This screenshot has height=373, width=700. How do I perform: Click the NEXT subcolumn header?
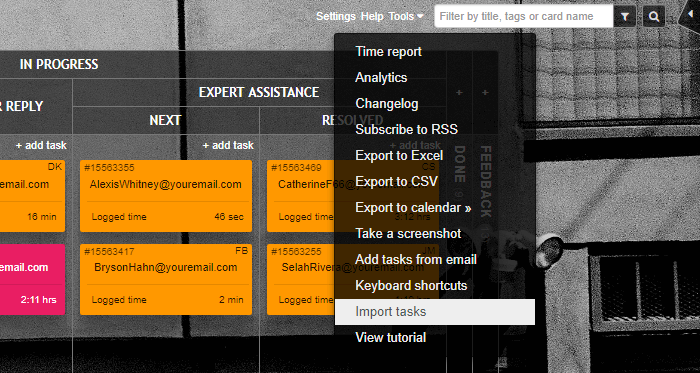165,120
